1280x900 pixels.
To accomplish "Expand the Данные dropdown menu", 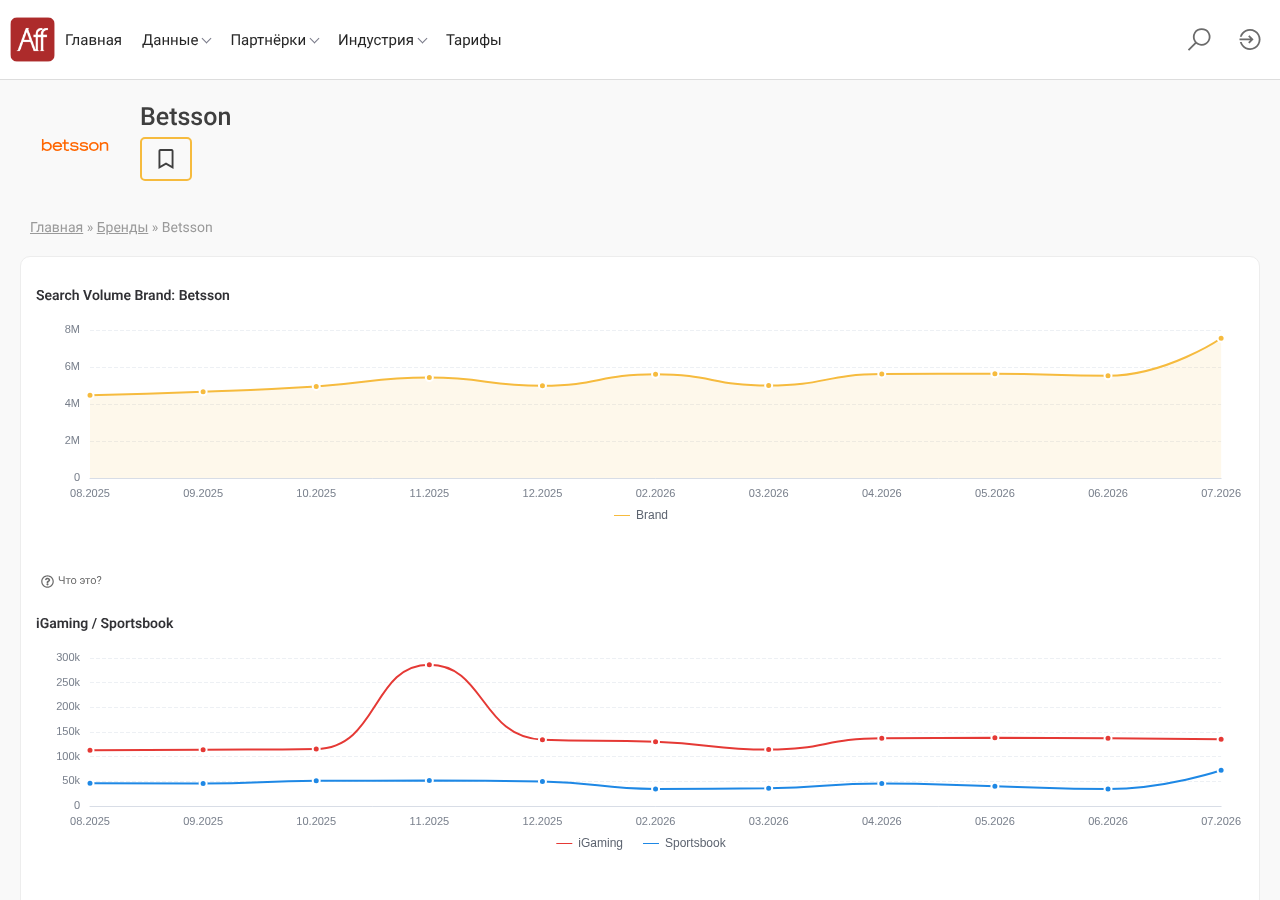I will tap(176, 40).
